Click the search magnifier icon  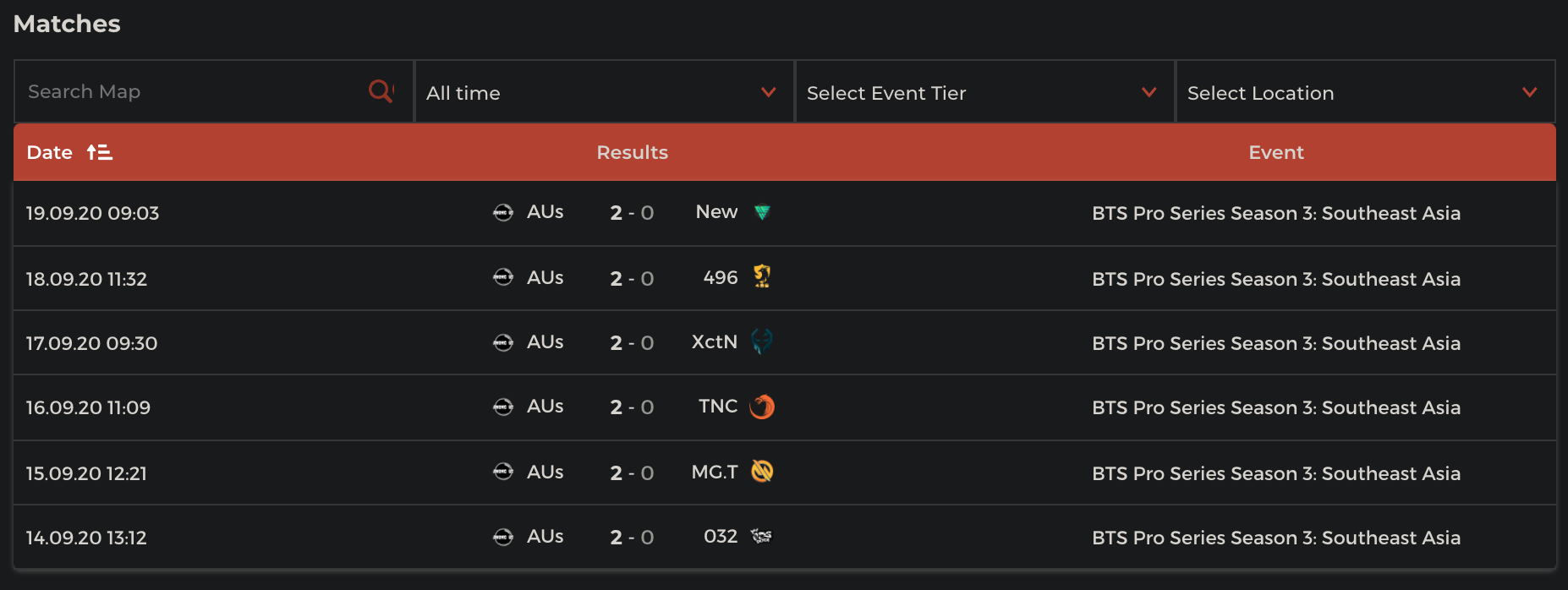point(381,91)
